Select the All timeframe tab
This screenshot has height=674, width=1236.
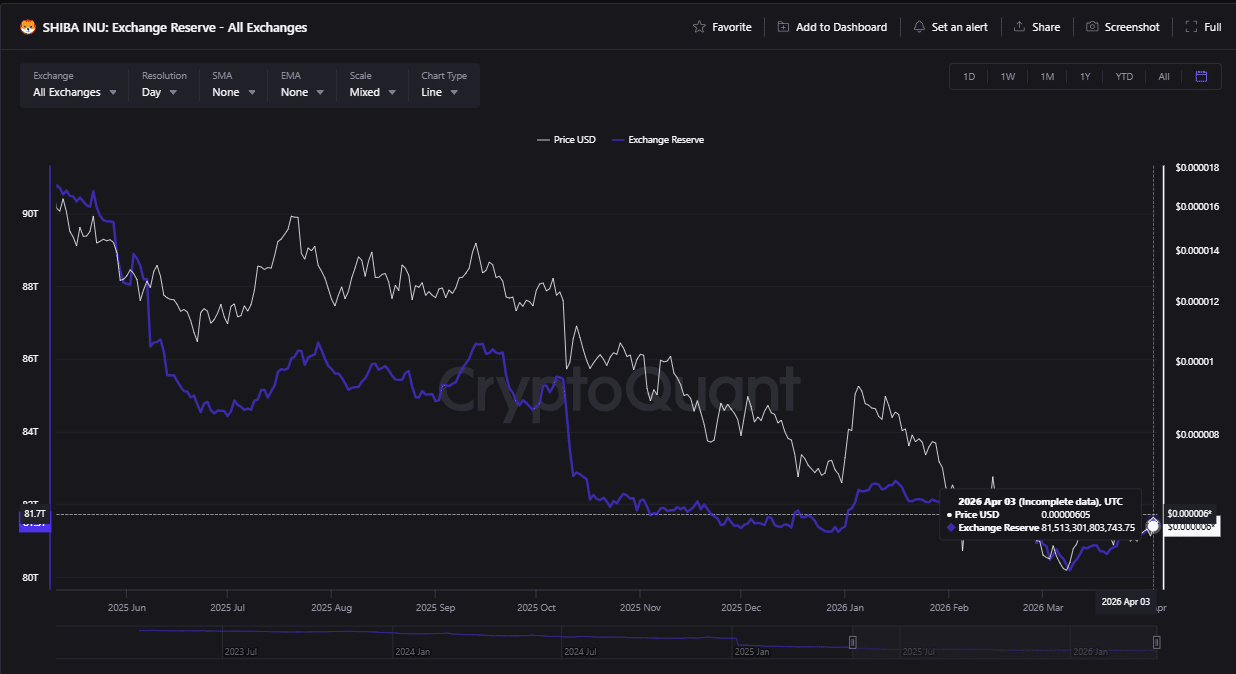[1163, 76]
